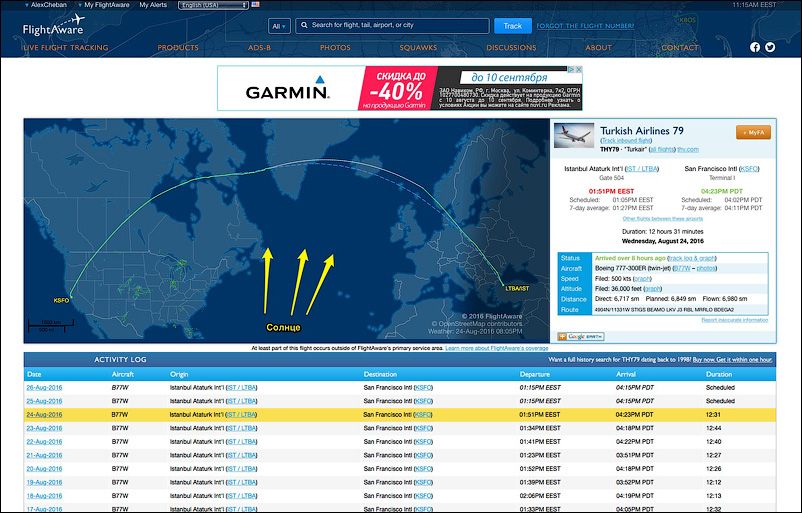Click the Garmin advertisement banner

399,88
